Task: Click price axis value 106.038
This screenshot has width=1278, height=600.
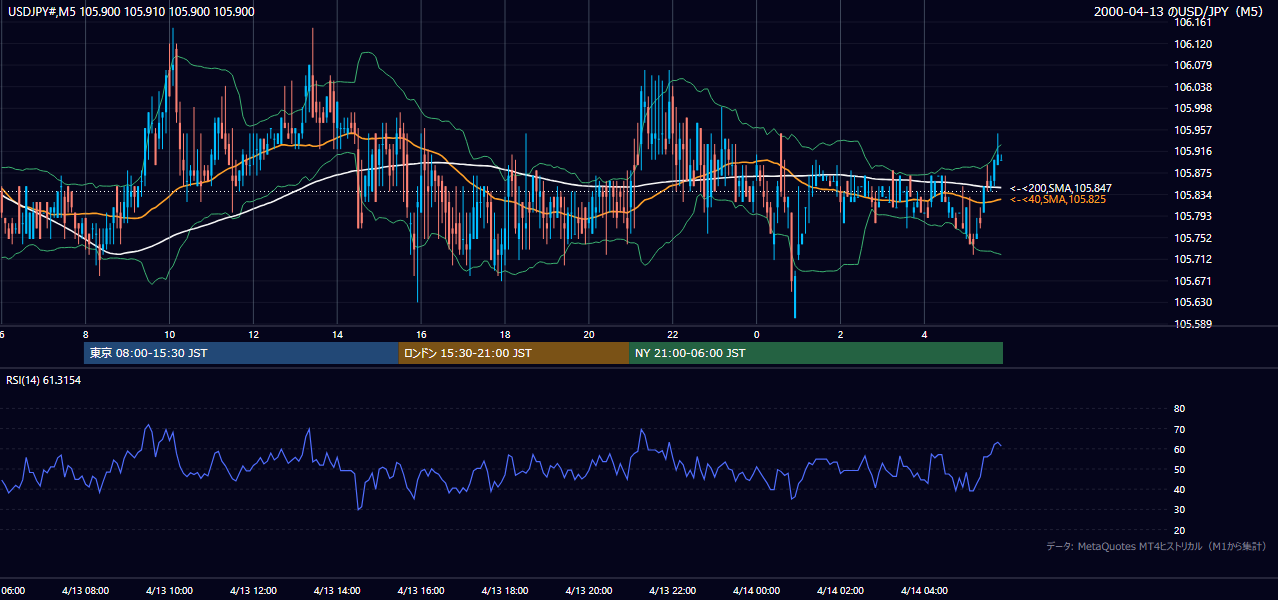Action: pos(1193,87)
